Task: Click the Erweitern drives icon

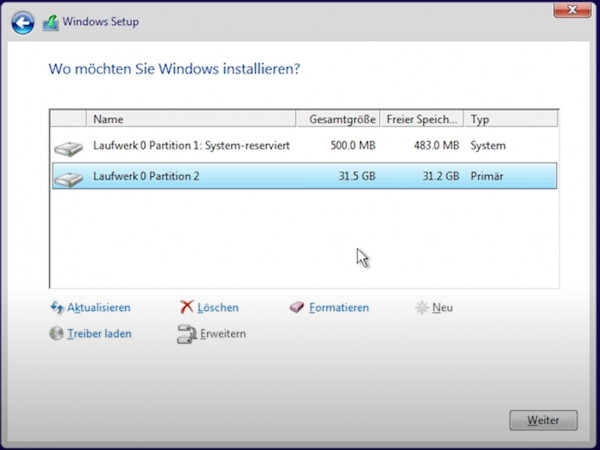Action: (x=186, y=334)
